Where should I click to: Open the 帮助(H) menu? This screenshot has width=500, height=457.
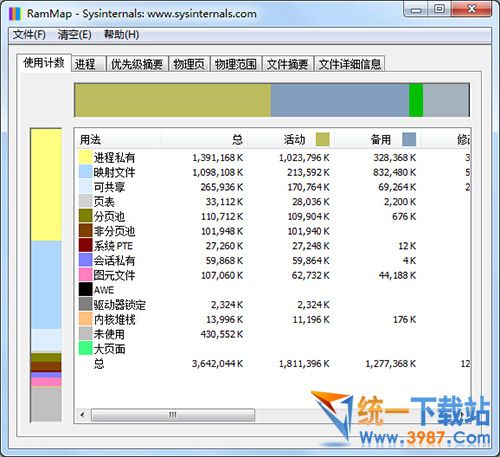121,34
